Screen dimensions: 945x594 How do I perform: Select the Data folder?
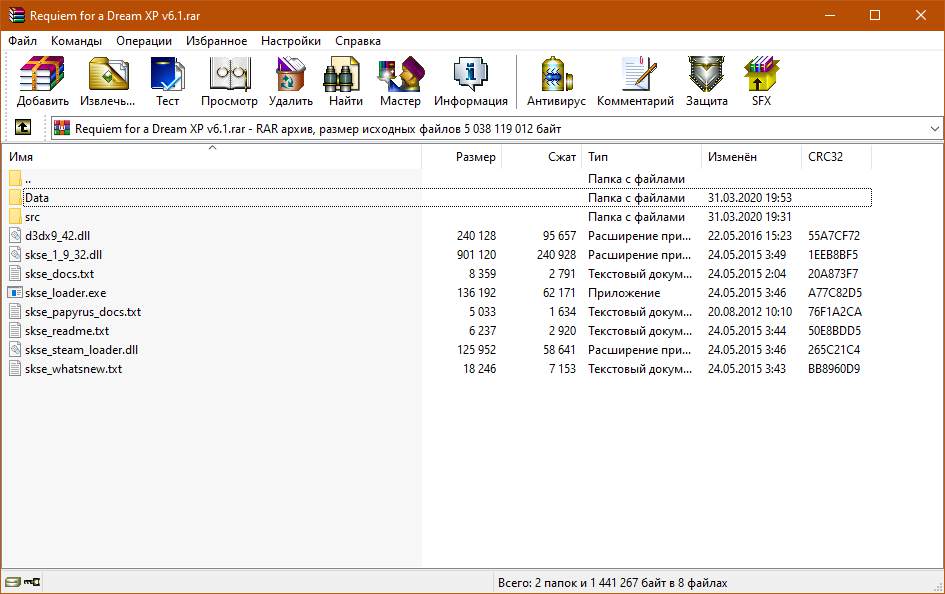(x=37, y=198)
